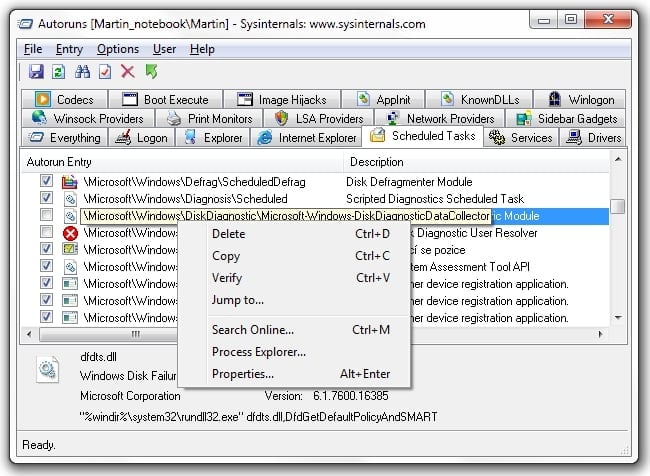This screenshot has height=476, width=650.
Task: Switch to the Boot Execute tab
Action: pyautogui.click(x=166, y=100)
